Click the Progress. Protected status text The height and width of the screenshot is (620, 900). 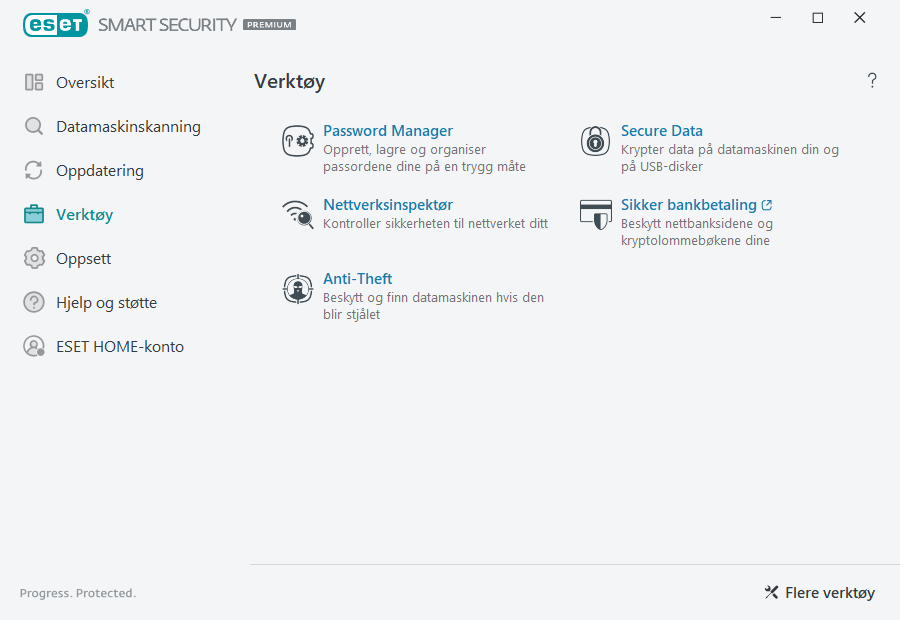pyautogui.click(x=77, y=593)
